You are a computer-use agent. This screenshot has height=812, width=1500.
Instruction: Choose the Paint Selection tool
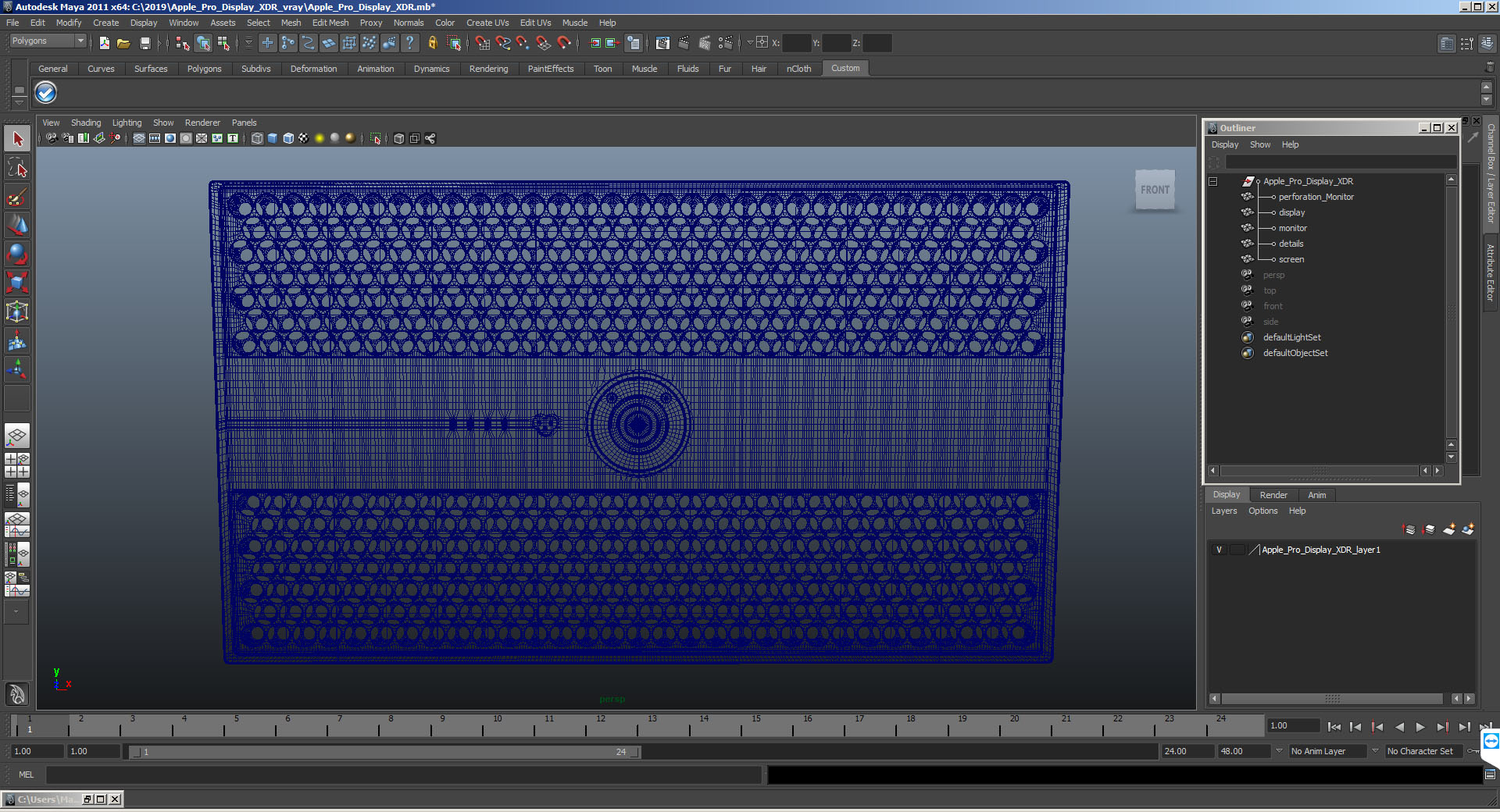click(x=17, y=196)
